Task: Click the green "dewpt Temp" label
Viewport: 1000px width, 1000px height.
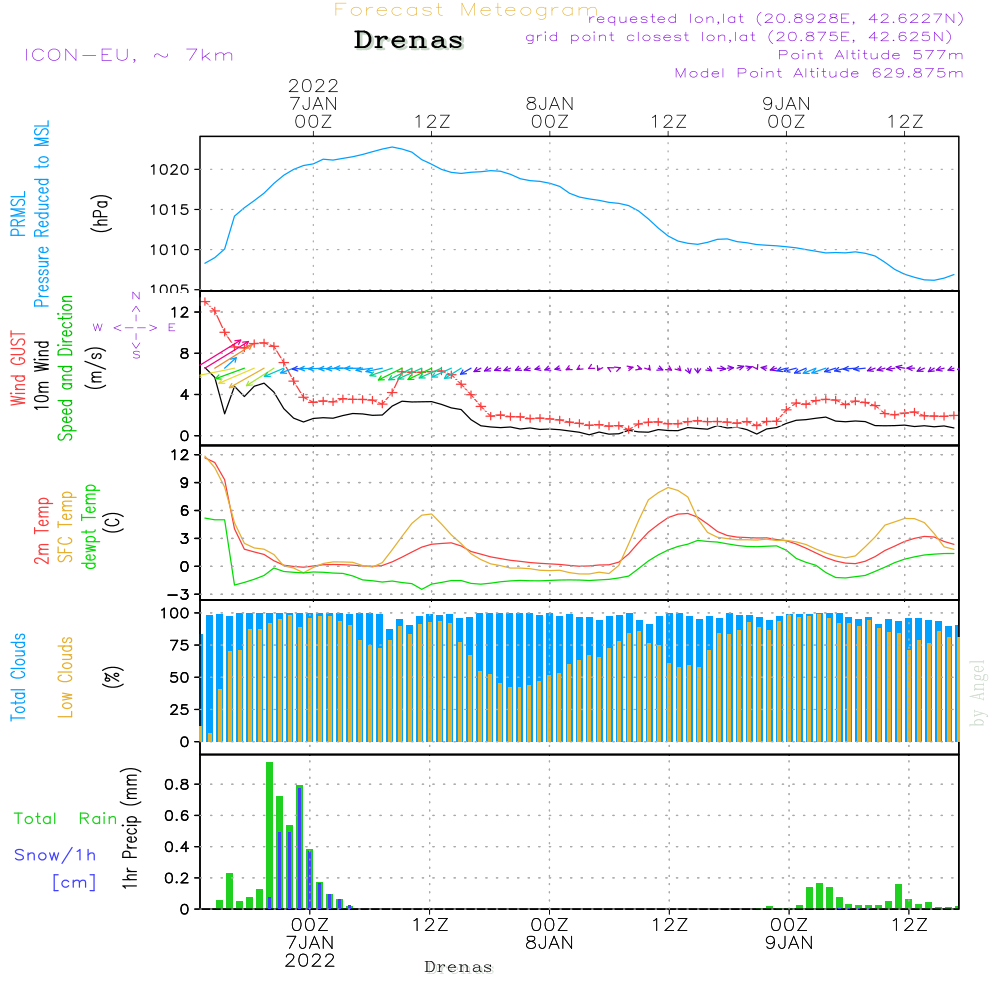Action: pos(89,527)
